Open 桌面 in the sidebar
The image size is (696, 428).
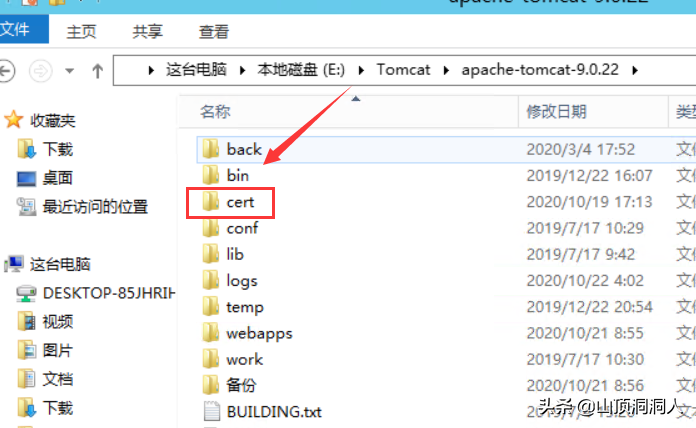[x=57, y=178]
